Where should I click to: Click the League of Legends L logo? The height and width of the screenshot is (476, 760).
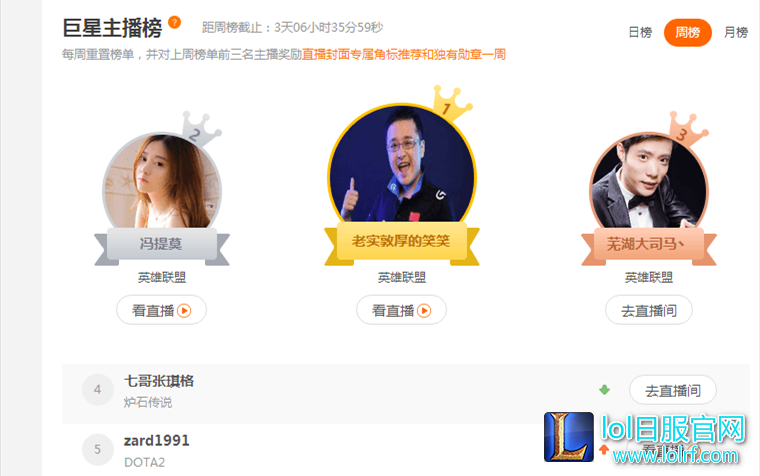569,437
